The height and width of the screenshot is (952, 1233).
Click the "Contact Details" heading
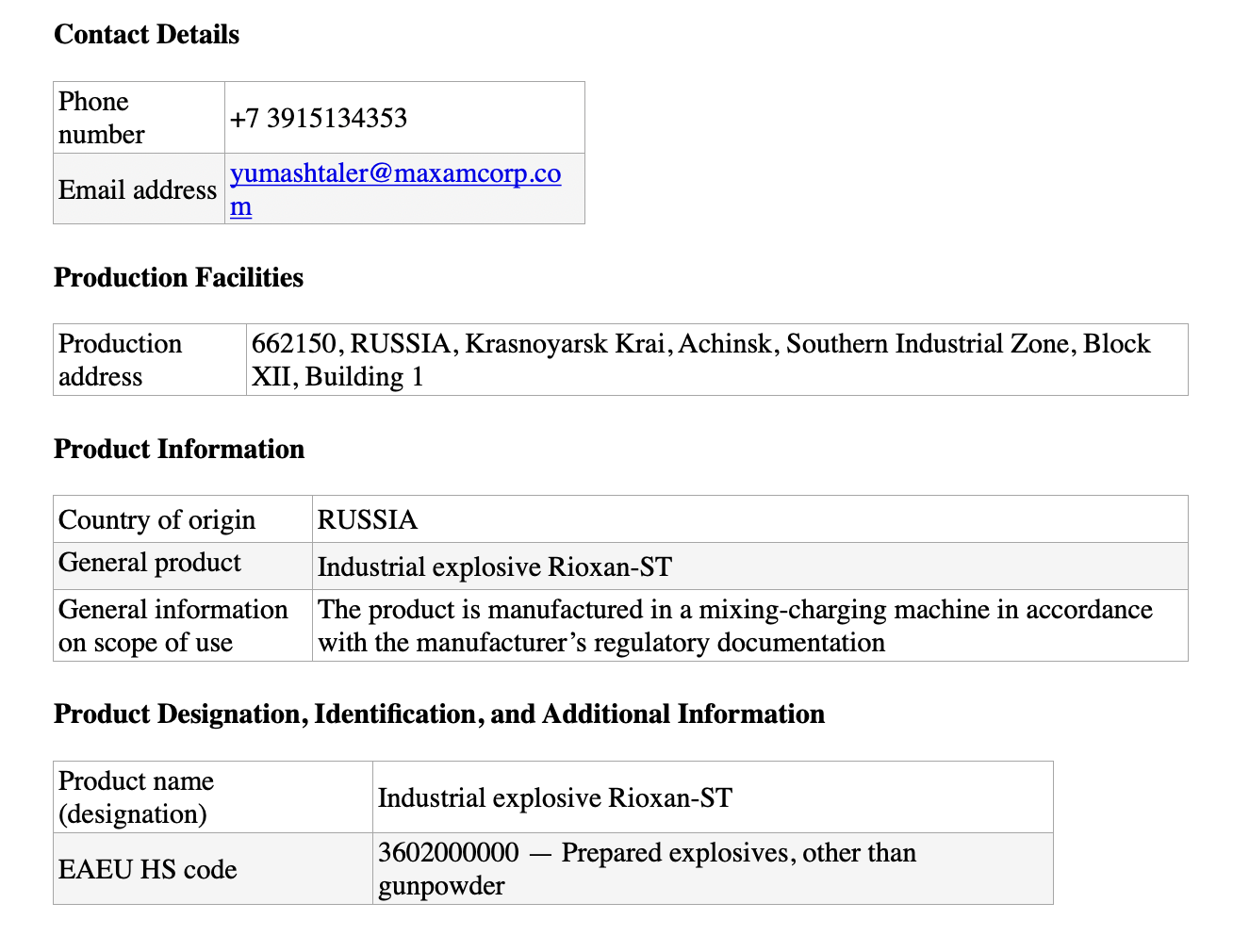147,35
